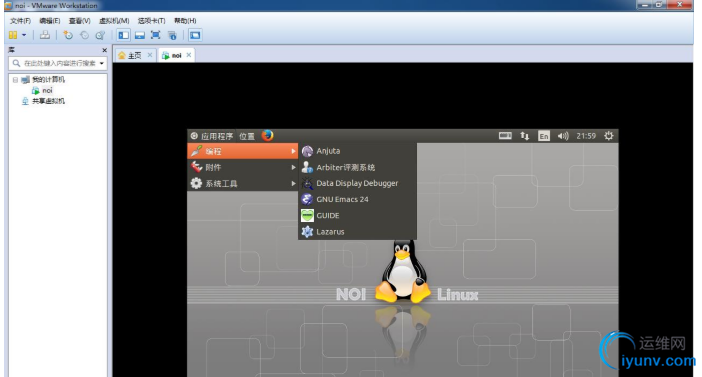The height and width of the screenshot is (377, 702).
Task: Open the power options arrow beside the pause button
Action: (24, 35)
